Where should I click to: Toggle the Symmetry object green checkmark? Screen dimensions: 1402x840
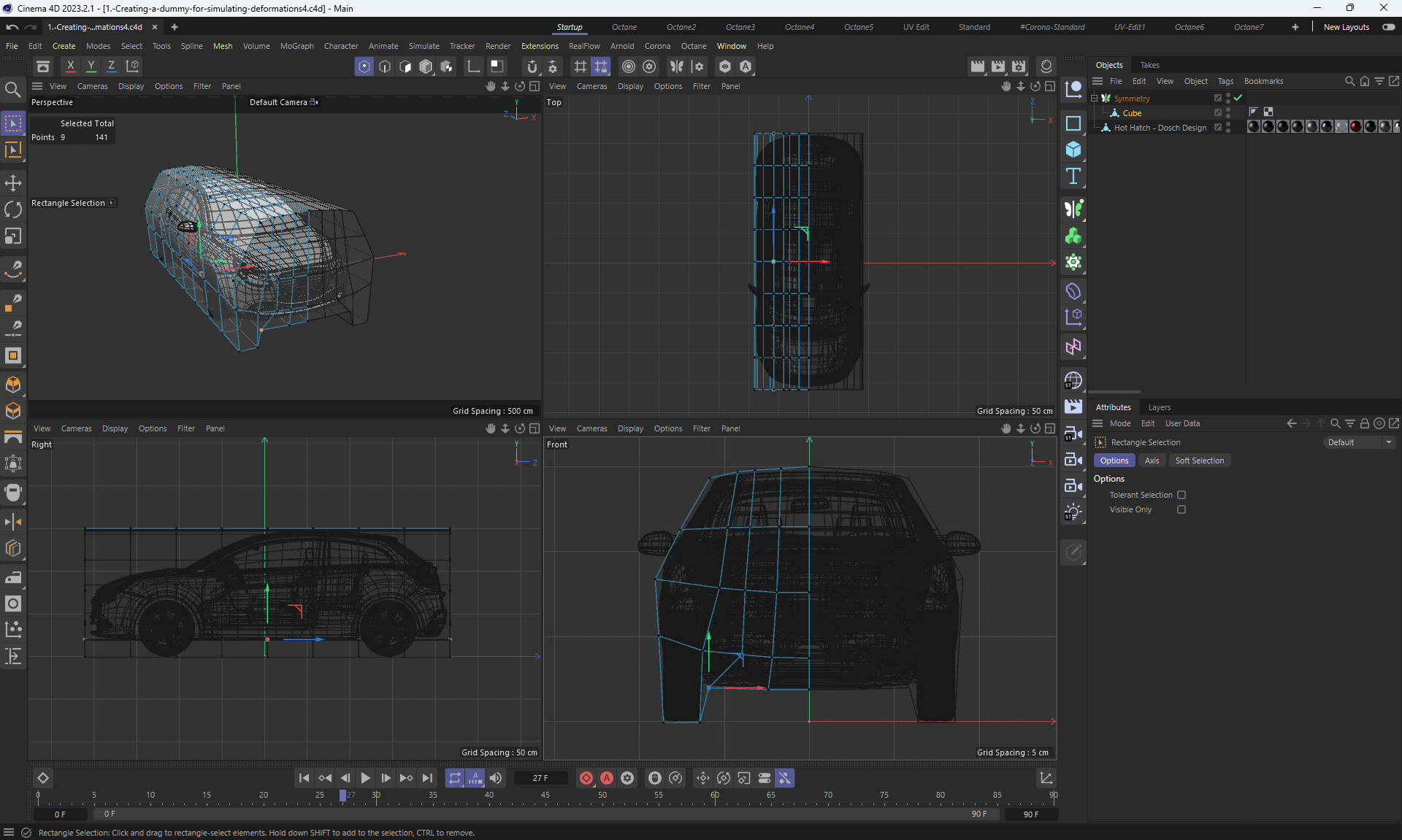pos(1238,98)
